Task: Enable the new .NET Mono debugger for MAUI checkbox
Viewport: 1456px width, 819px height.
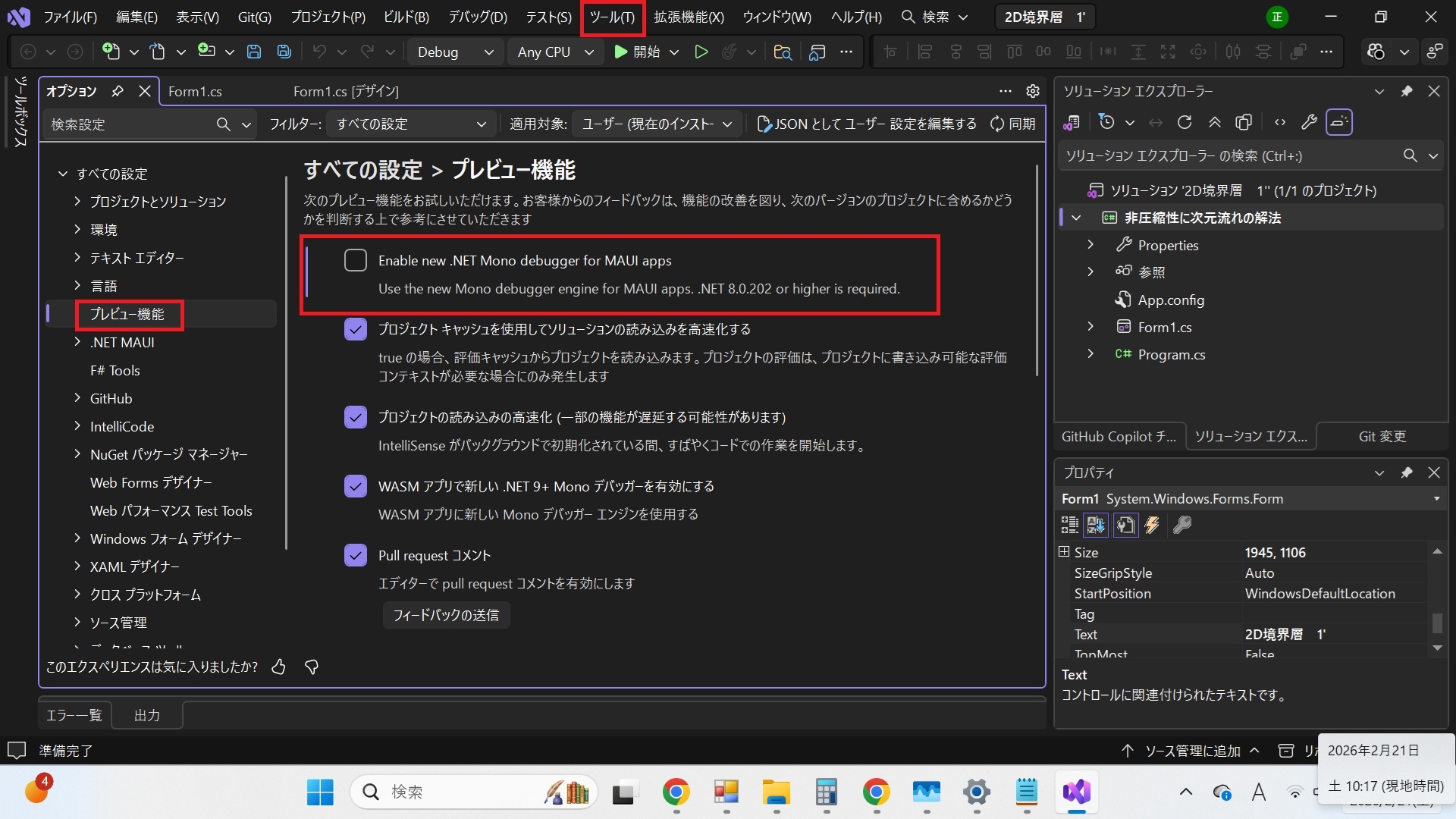Action: 356,260
